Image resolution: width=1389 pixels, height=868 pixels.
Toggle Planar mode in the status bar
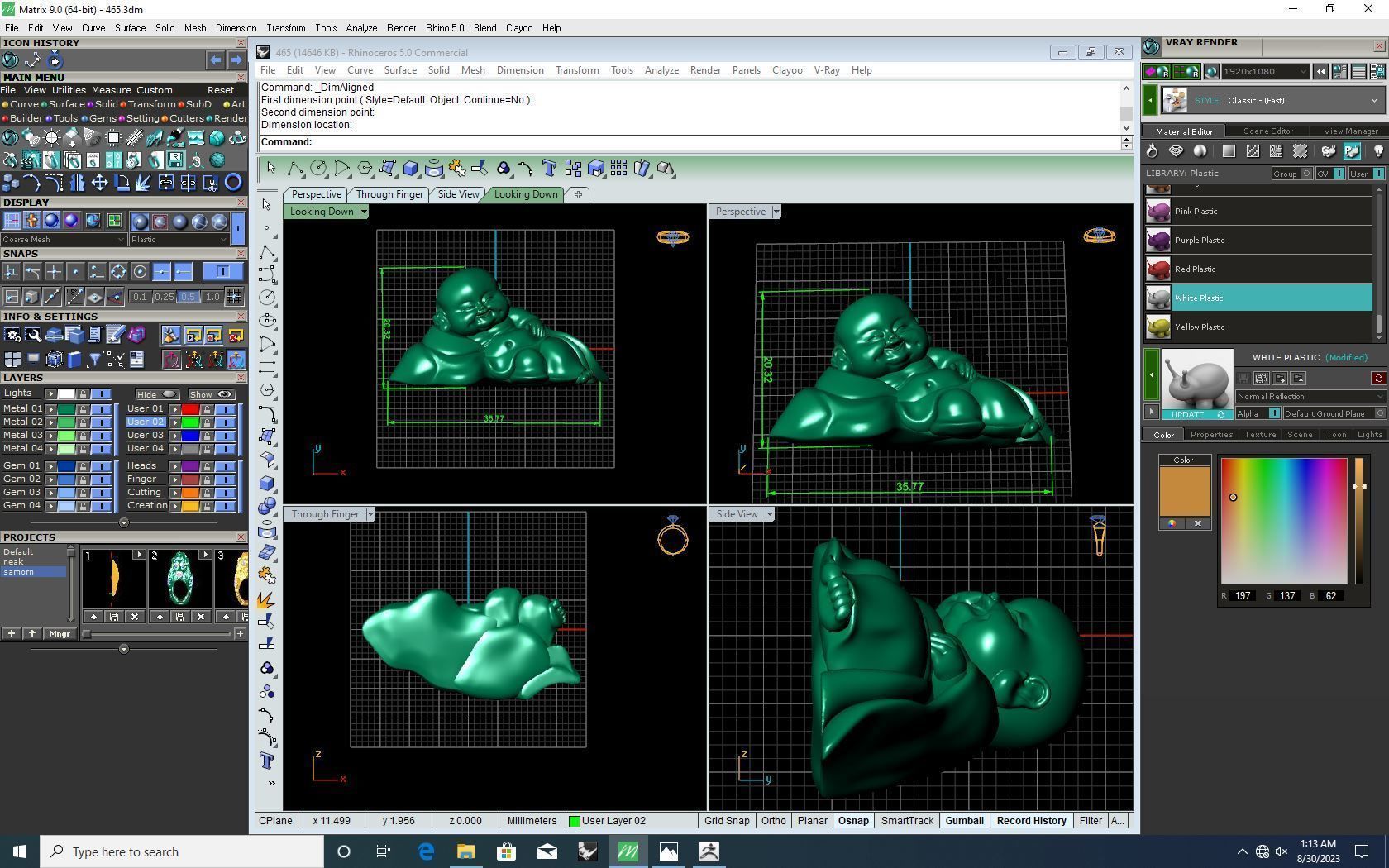pyautogui.click(x=812, y=821)
